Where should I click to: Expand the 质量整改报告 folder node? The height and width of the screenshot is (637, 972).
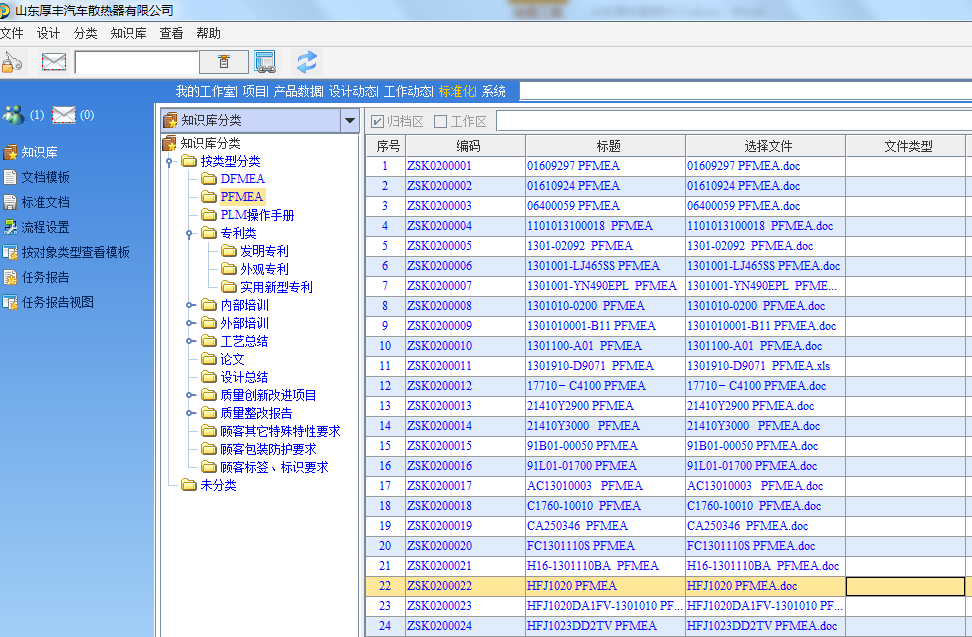190,413
